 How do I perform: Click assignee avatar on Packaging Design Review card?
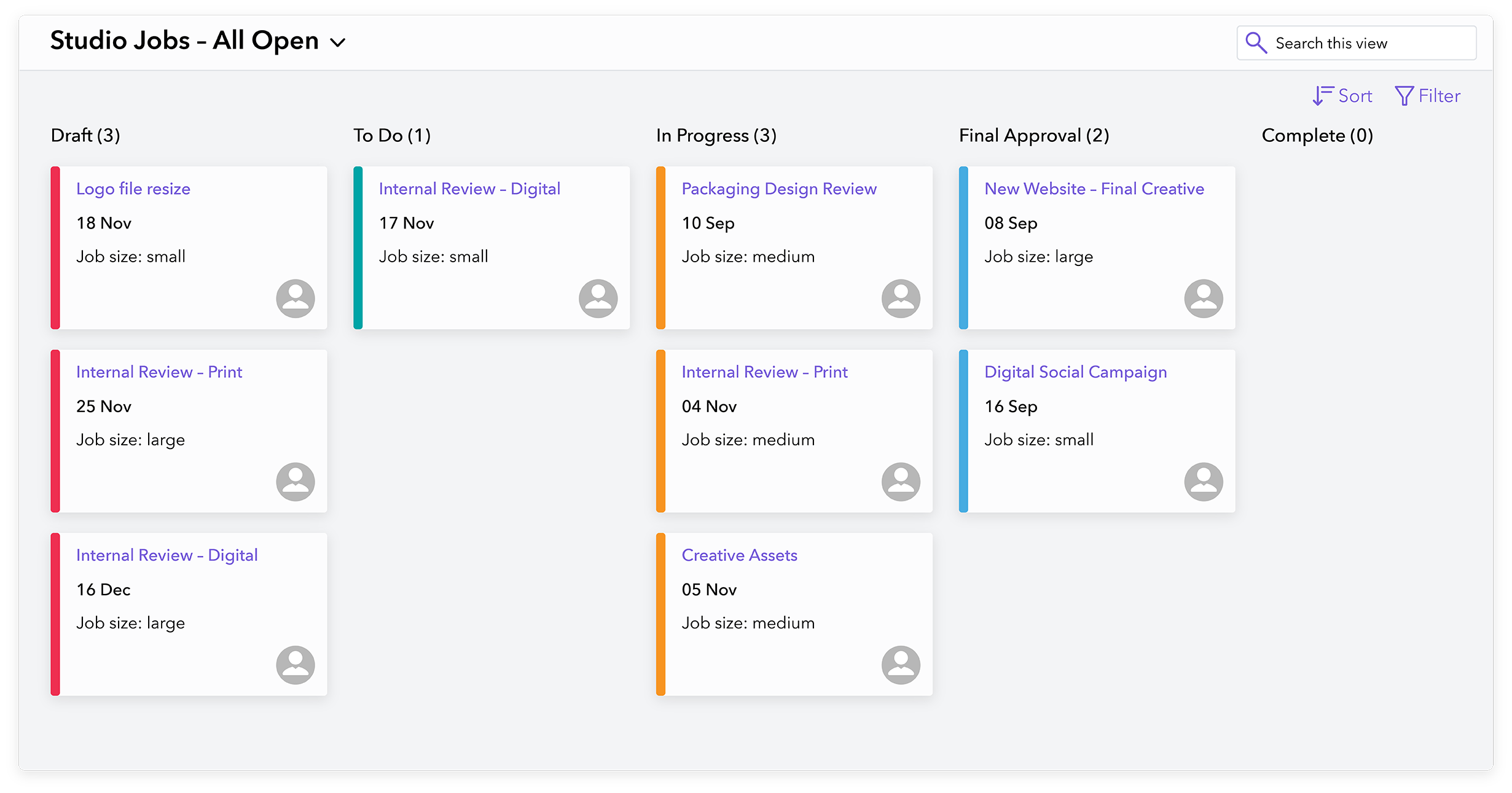(901, 299)
